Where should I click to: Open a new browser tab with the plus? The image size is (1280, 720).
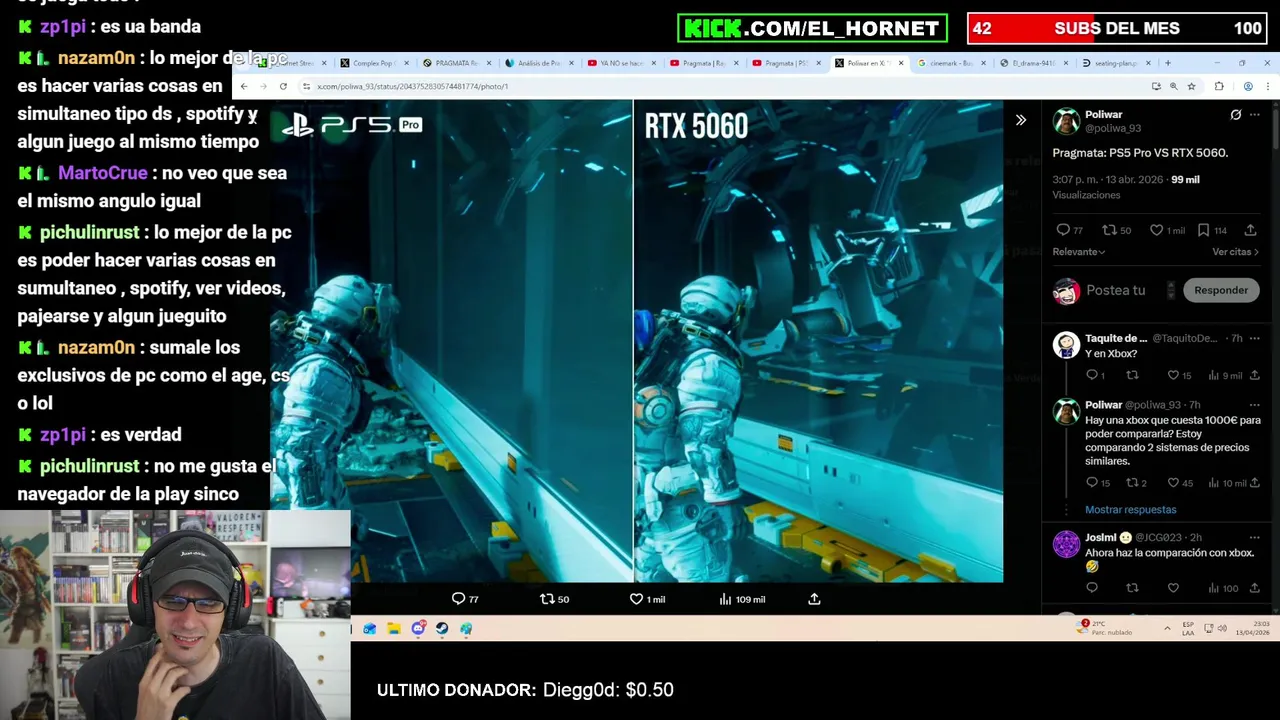click(1167, 63)
